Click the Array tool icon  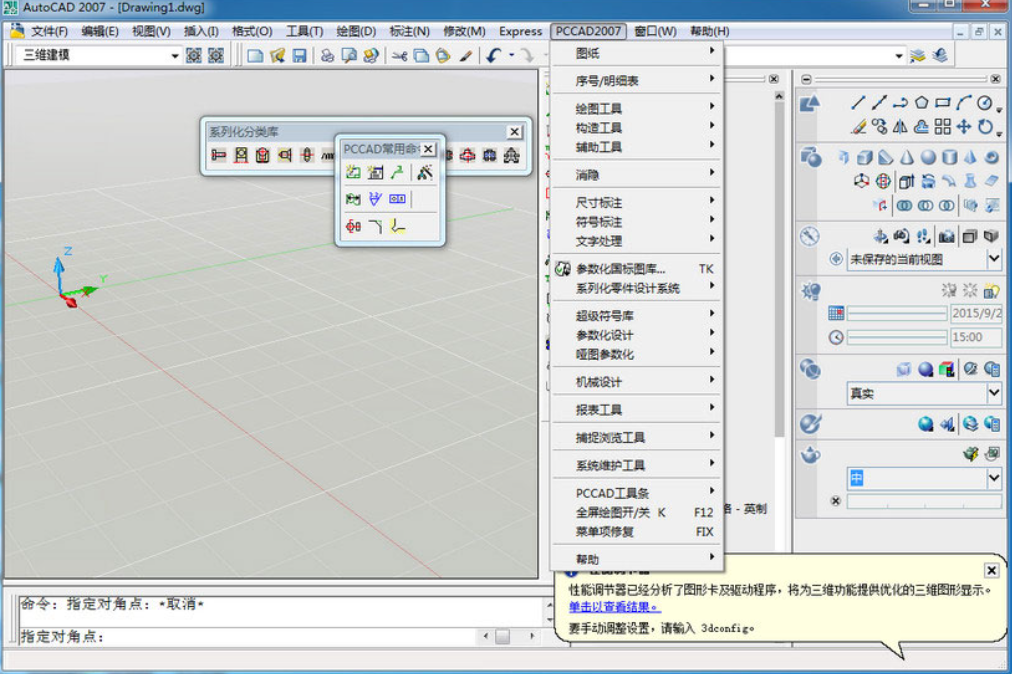[x=942, y=127]
